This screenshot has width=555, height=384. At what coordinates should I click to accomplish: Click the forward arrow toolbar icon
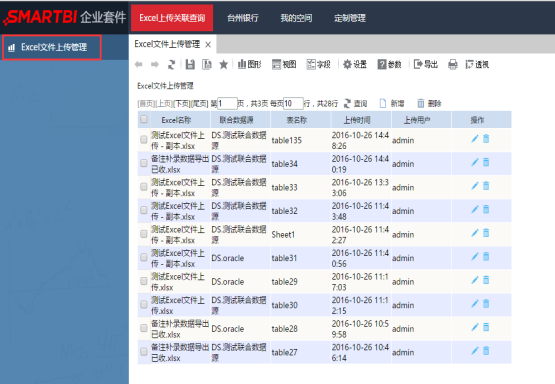[x=155, y=64]
